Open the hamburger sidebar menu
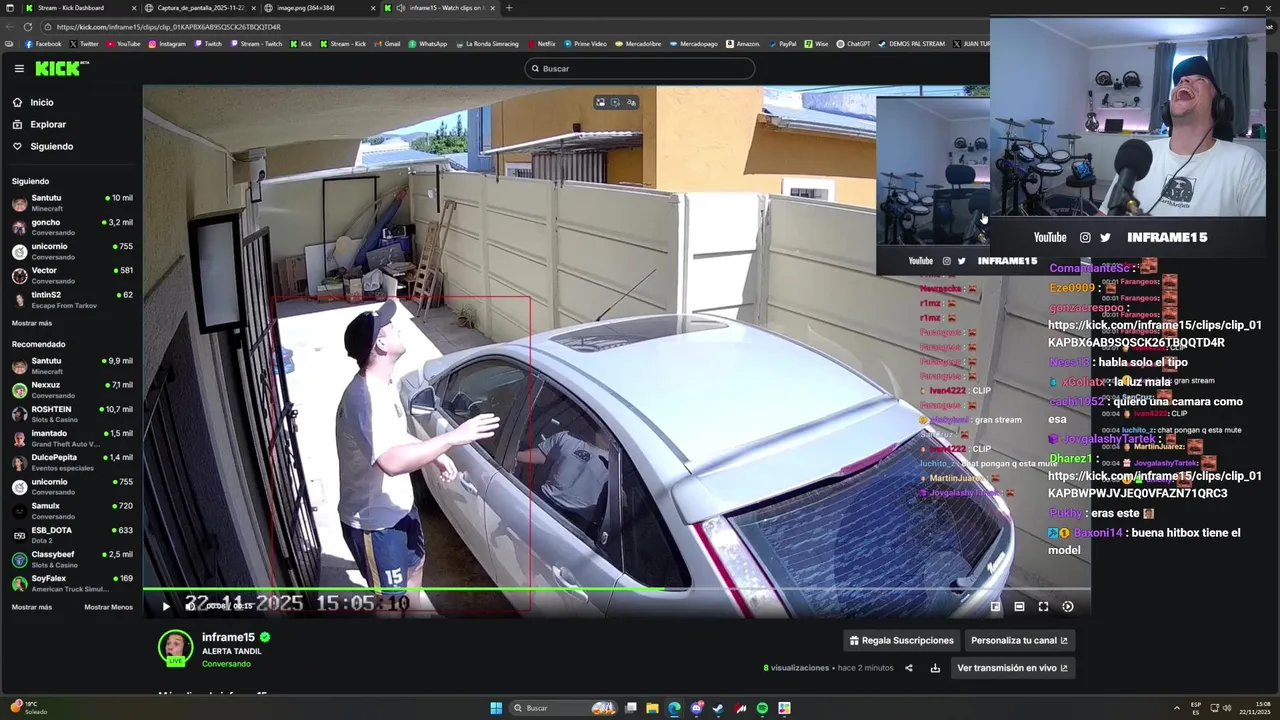Image resolution: width=1280 pixels, height=720 pixels. 19,68
